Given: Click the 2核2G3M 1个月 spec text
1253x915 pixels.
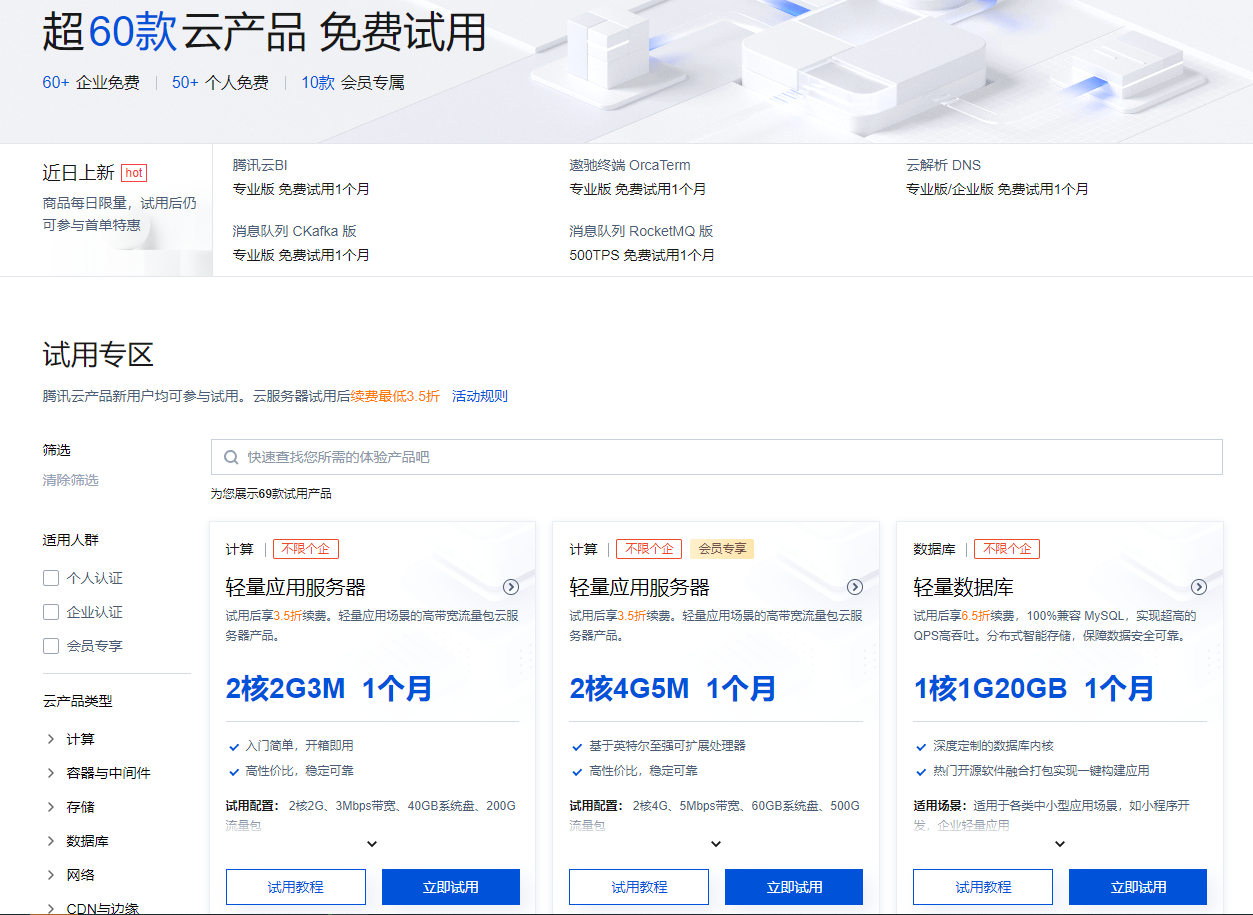Looking at the screenshot, I should [329, 688].
